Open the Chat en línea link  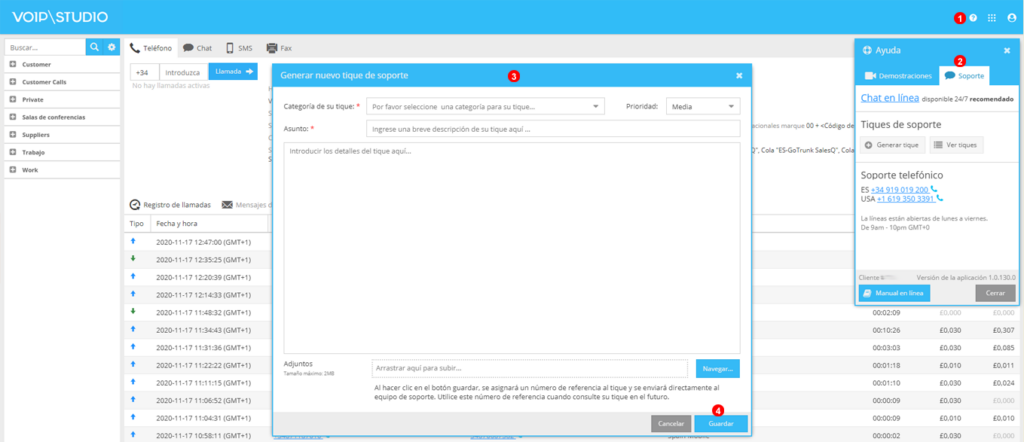(x=890, y=99)
